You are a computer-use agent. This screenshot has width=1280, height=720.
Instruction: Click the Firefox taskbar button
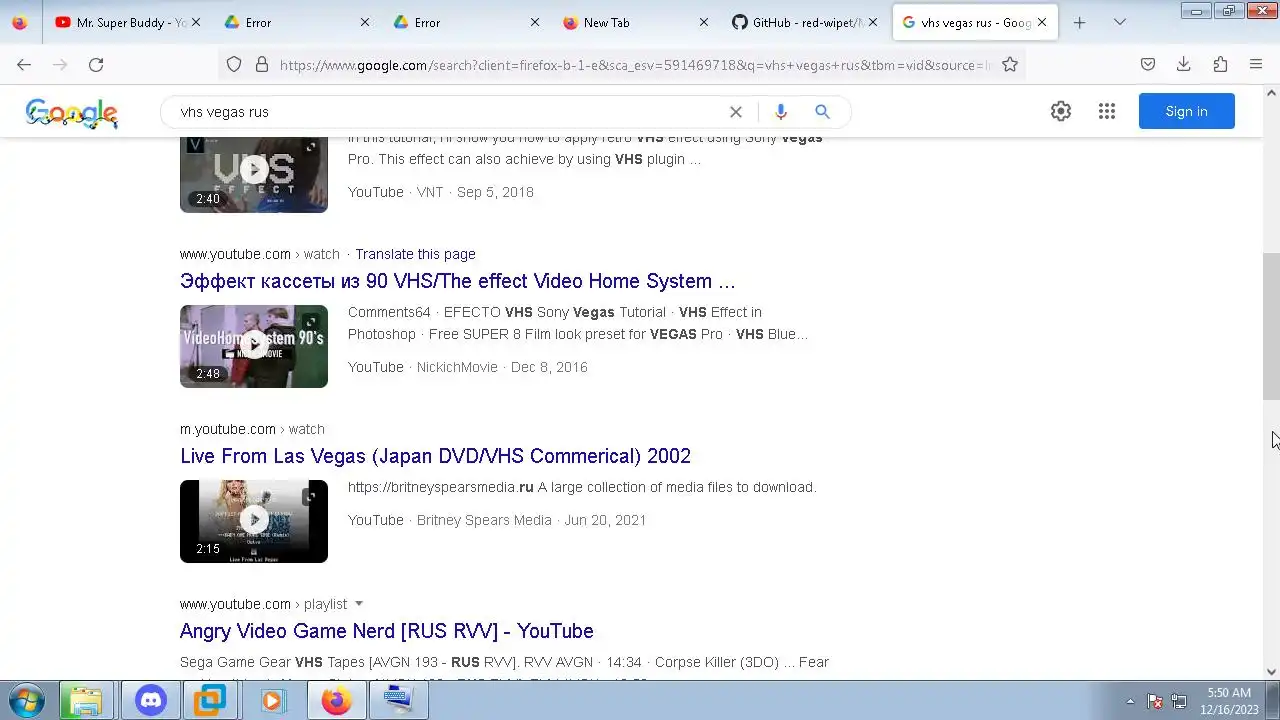coord(336,701)
